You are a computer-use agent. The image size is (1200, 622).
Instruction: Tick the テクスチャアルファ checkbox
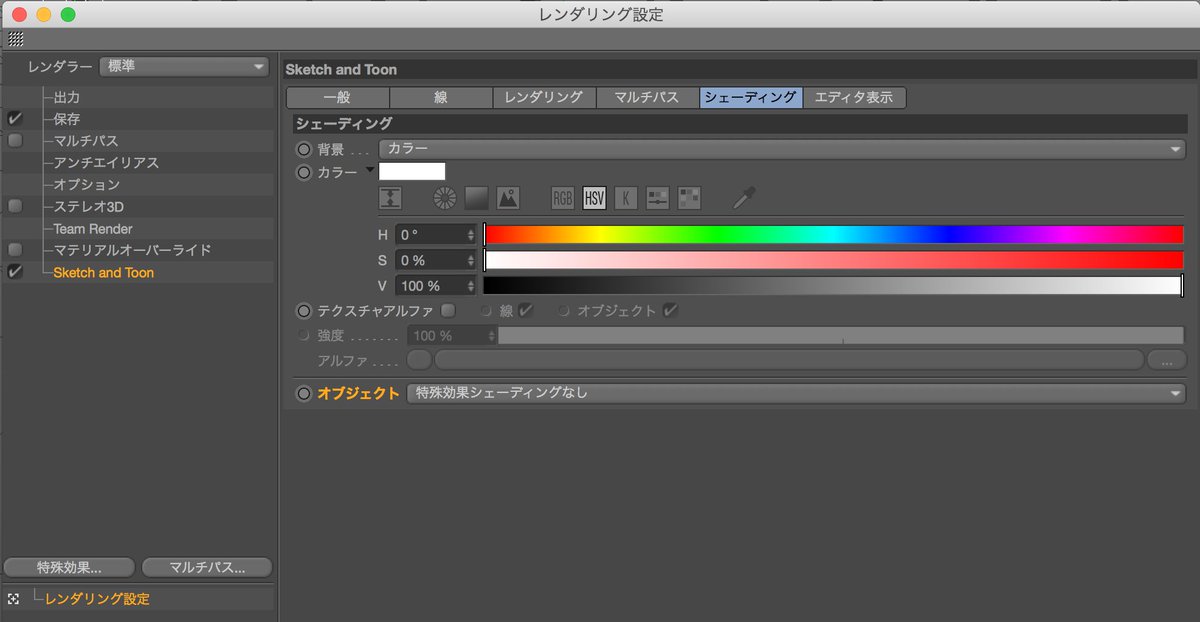point(448,311)
